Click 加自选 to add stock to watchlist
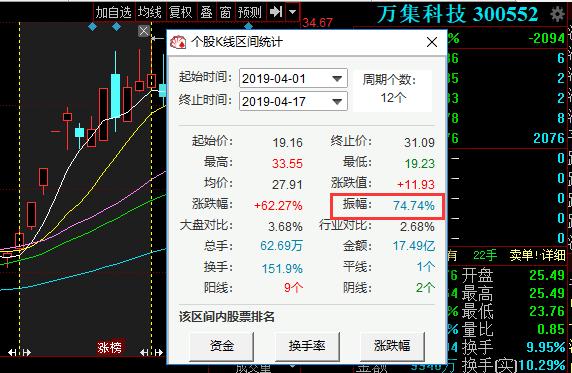 coord(113,12)
